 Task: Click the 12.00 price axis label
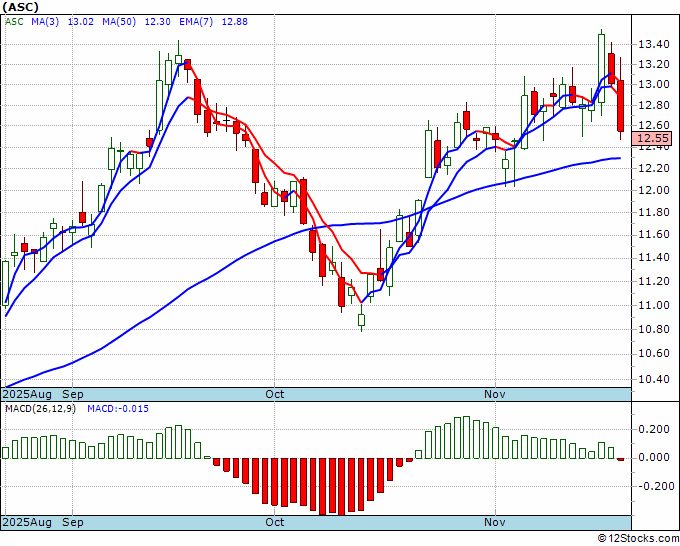click(654, 190)
